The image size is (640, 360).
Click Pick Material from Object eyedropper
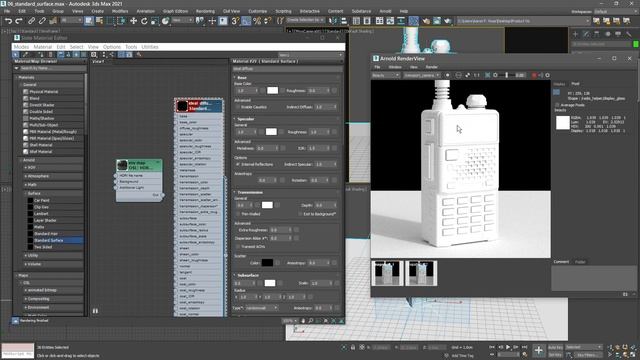(x=25, y=54)
